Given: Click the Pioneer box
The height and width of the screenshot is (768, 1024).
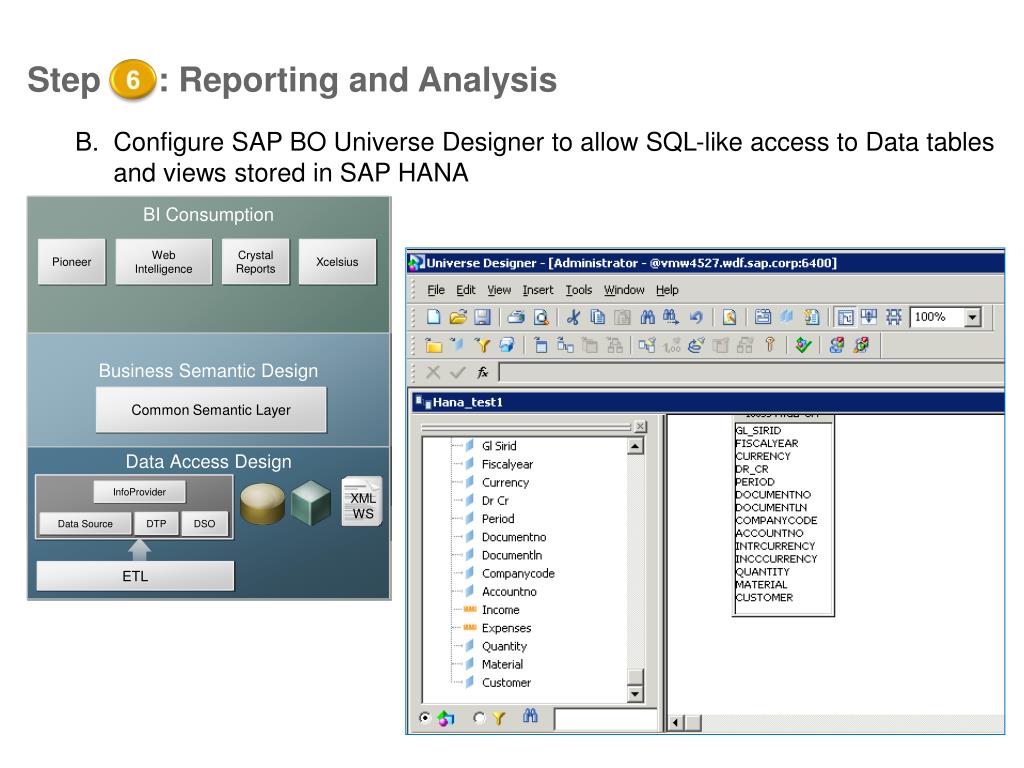Looking at the screenshot, I should click(72, 262).
